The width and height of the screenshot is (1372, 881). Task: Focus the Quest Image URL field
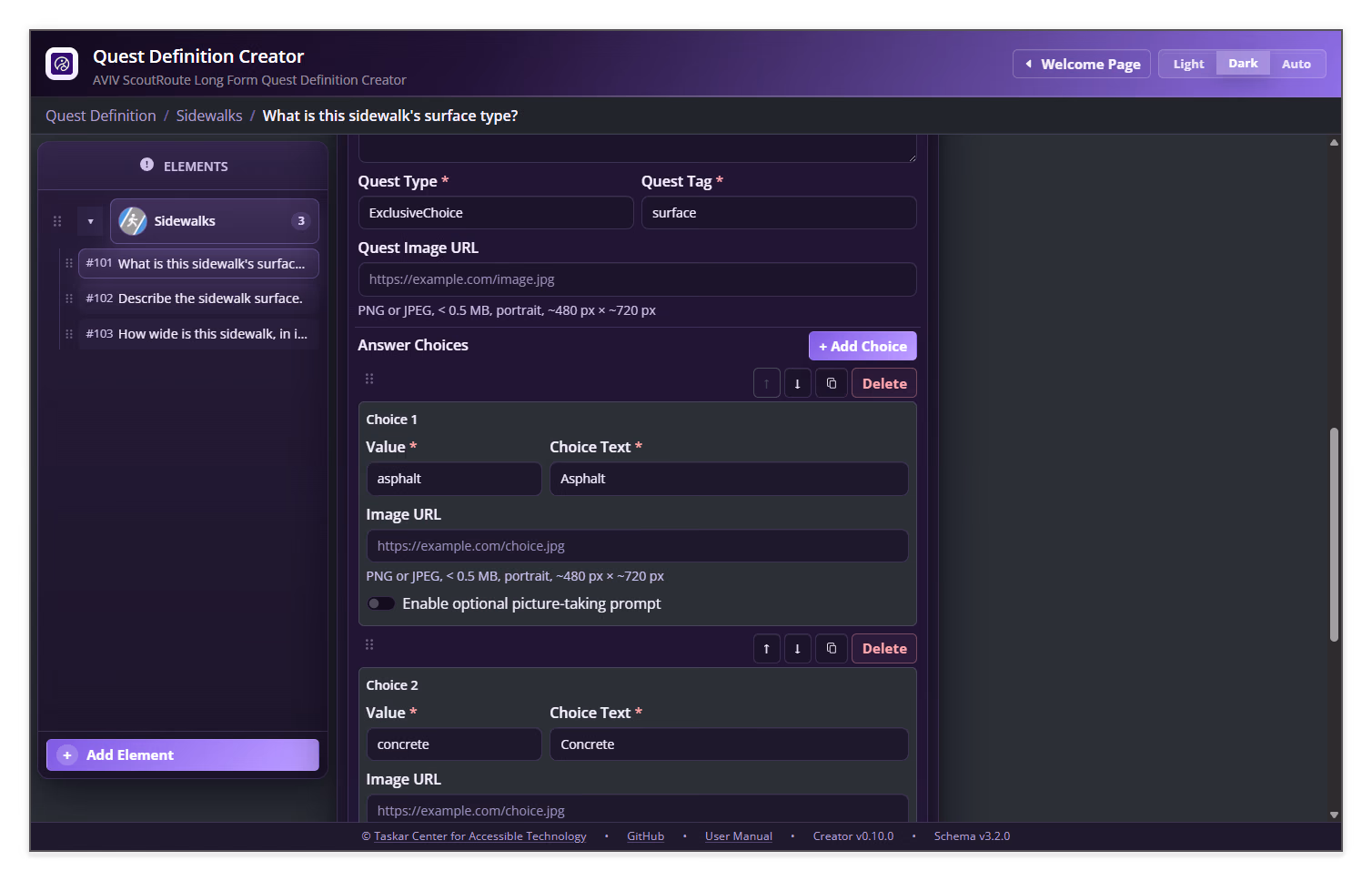(x=637, y=279)
